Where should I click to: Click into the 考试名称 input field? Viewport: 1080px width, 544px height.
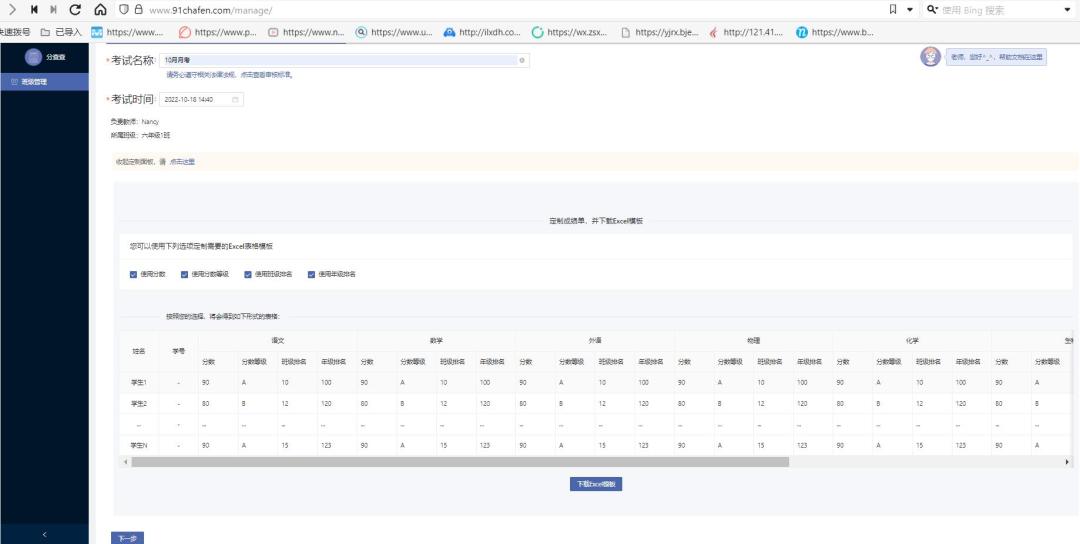(x=340, y=61)
